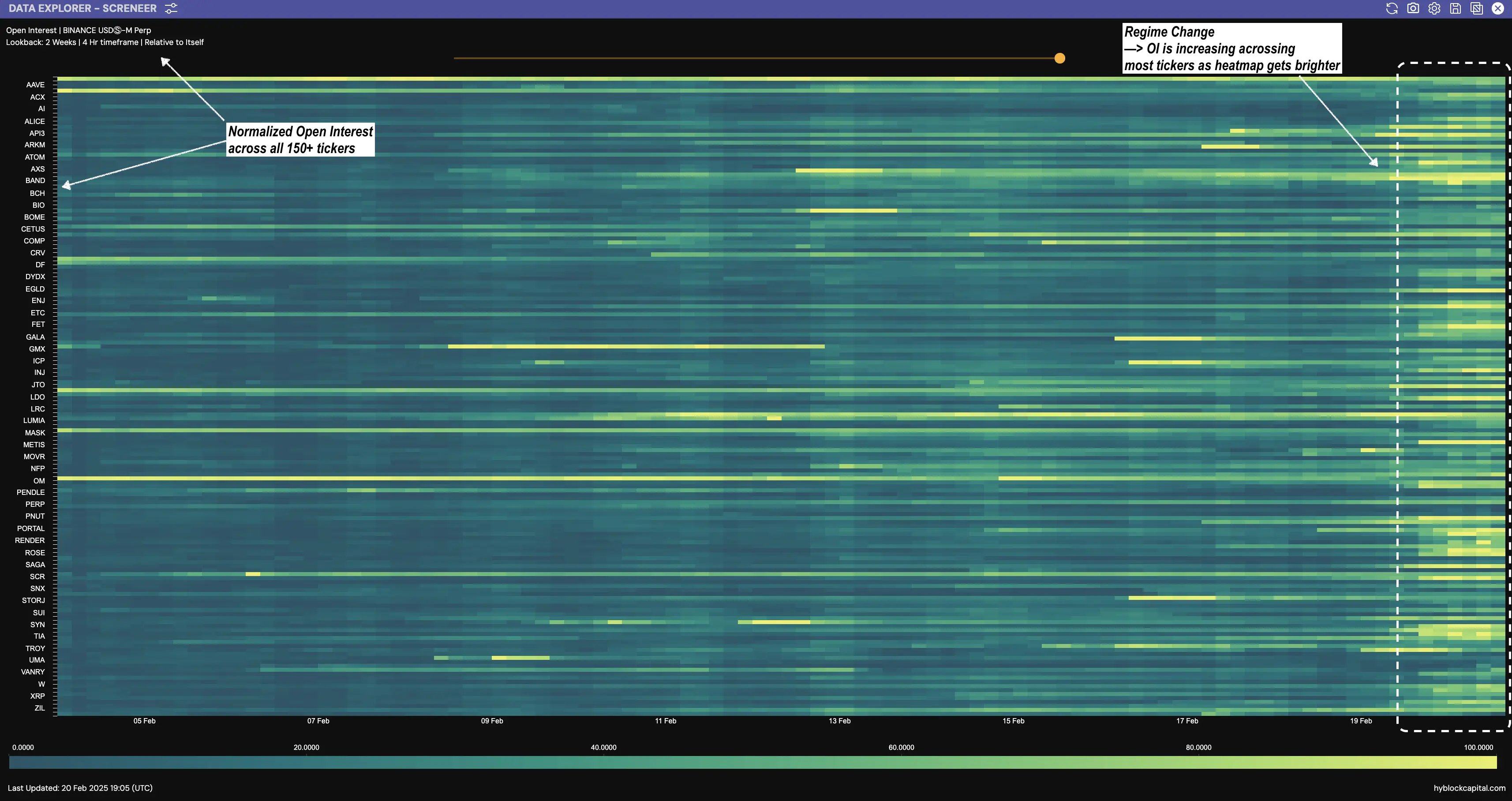Select the XRP ticker label
The width and height of the screenshot is (1512, 801).
[x=37, y=696]
